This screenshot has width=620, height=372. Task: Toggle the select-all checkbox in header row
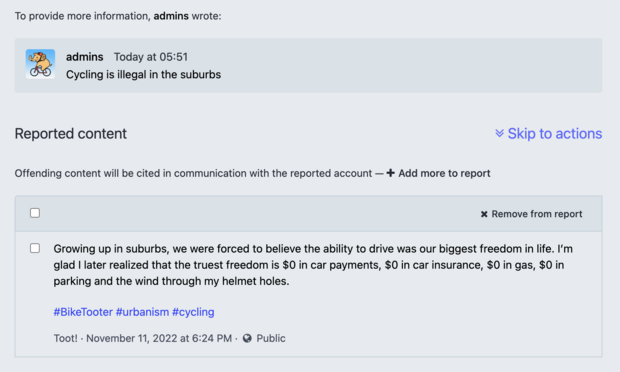(35, 213)
